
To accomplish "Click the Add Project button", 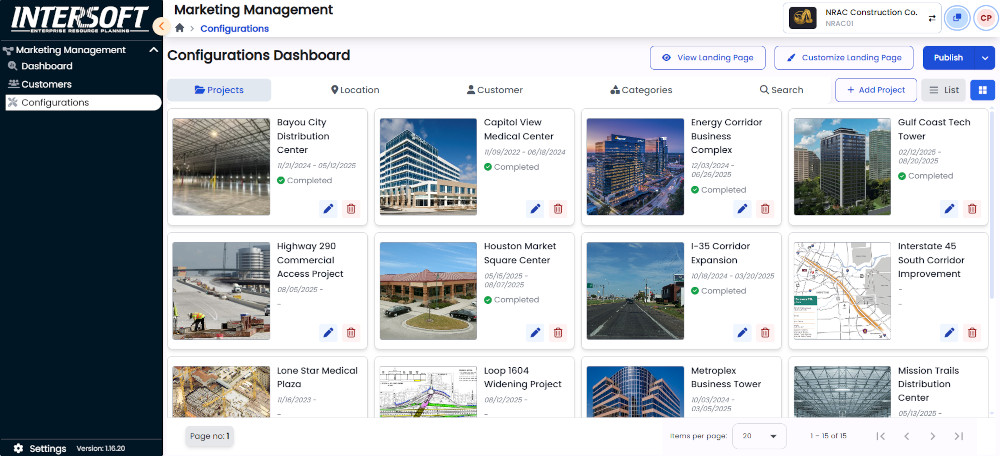I will (875, 90).
